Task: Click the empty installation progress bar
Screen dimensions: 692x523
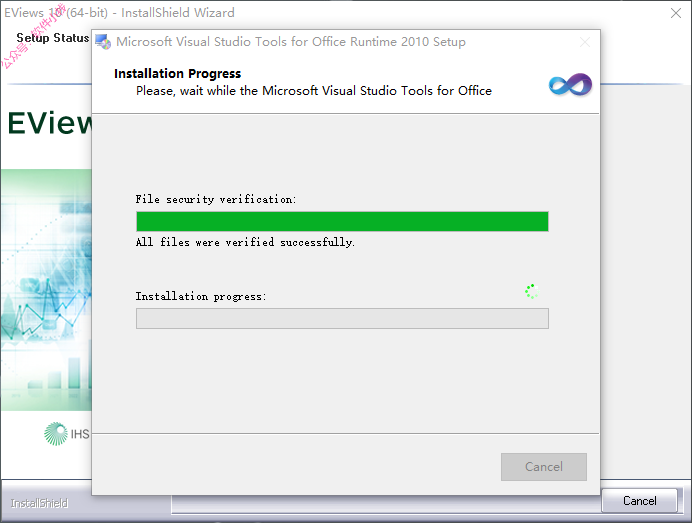Action: 342,318
